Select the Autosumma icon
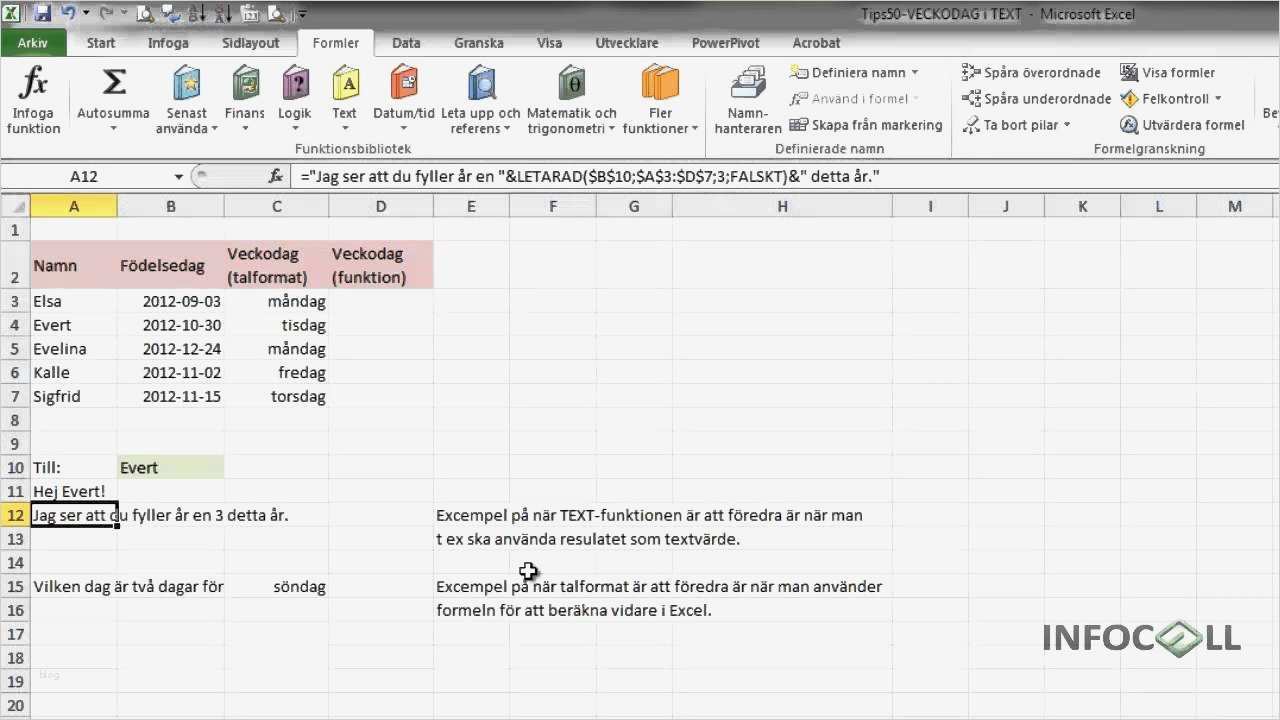The height and width of the screenshot is (720, 1280). [x=112, y=95]
